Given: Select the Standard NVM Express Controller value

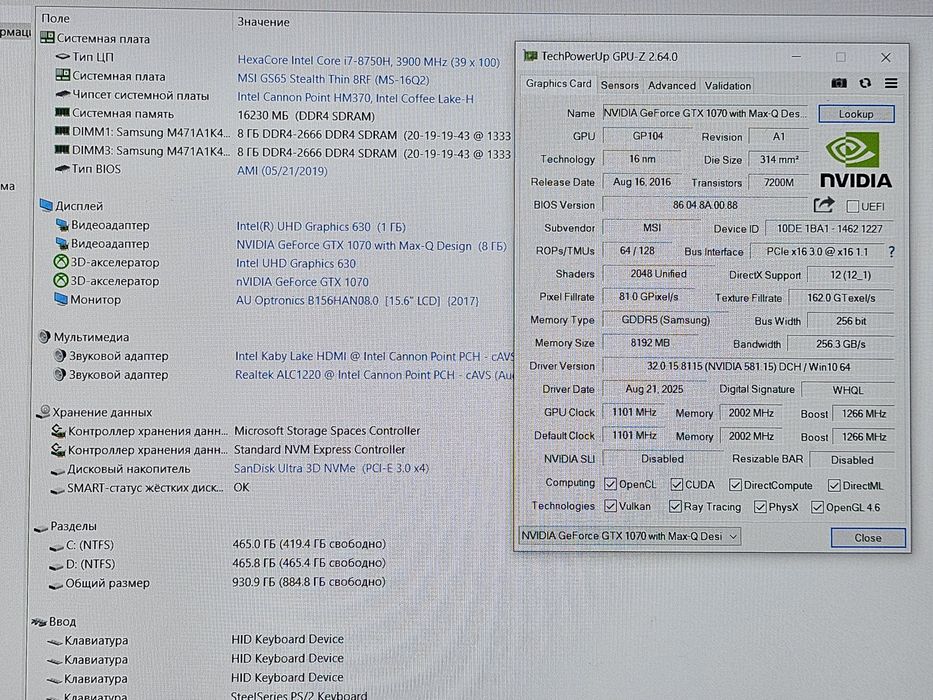Looking at the screenshot, I should click(320, 449).
